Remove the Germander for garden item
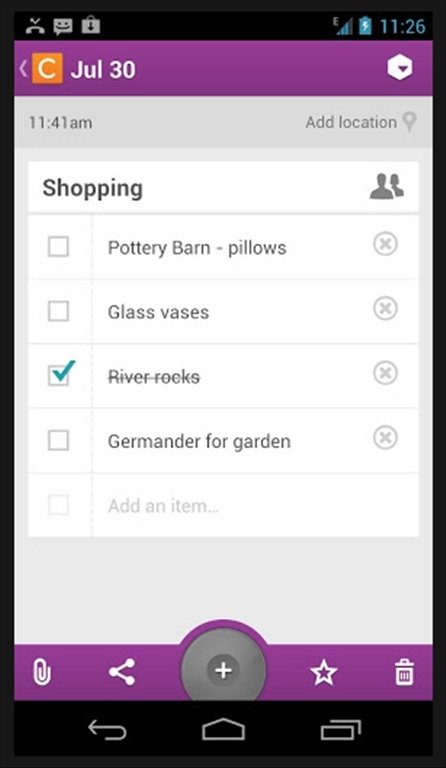Viewport: 446px width, 768px height. coord(385,437)
